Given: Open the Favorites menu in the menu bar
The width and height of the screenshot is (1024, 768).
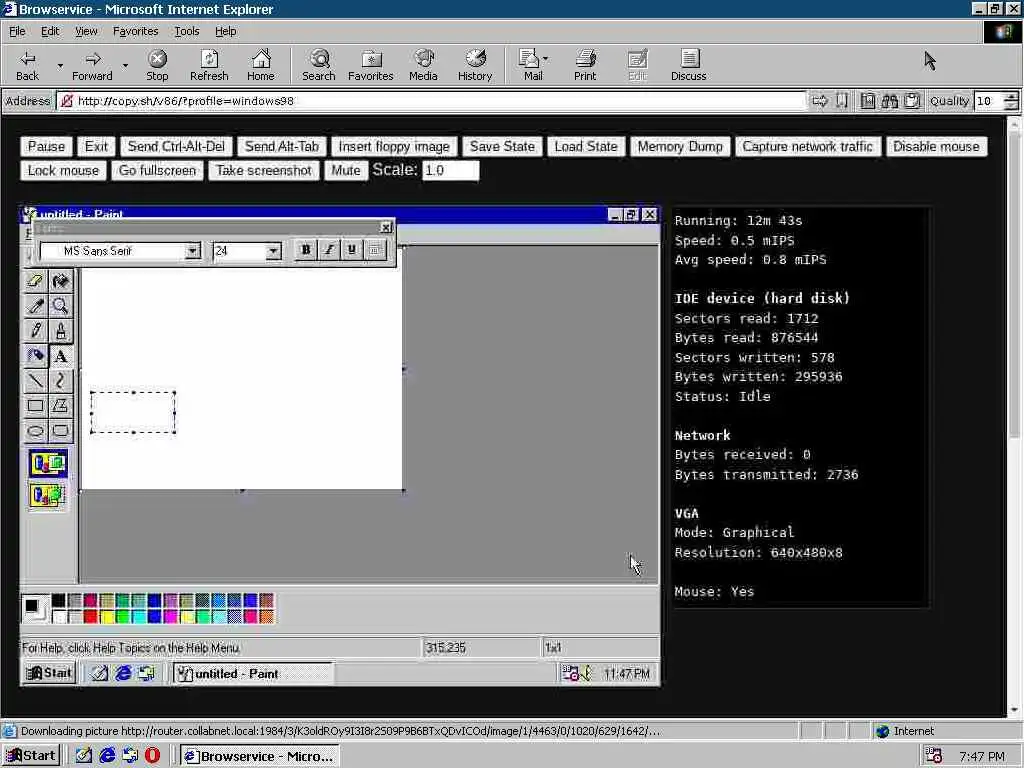Looking at the screenshot, I should click(x=135, y=31).
